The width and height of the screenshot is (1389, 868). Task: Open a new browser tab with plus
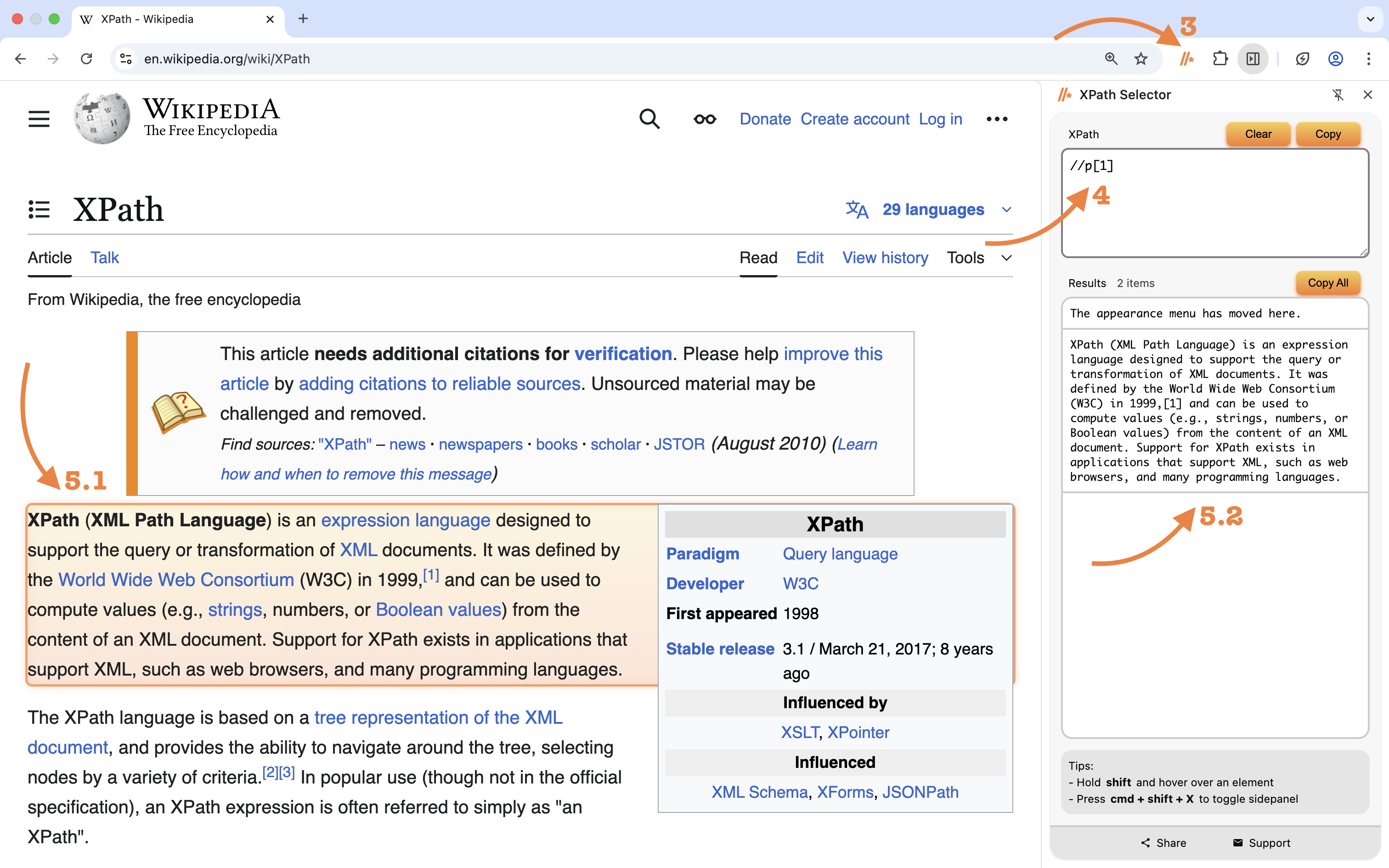point(303,19)
